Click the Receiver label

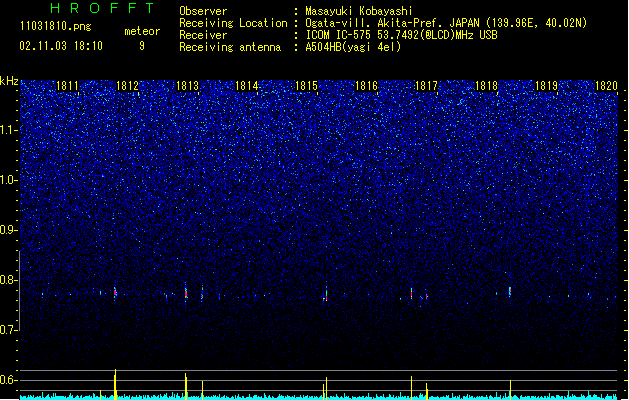click(203, 35)
